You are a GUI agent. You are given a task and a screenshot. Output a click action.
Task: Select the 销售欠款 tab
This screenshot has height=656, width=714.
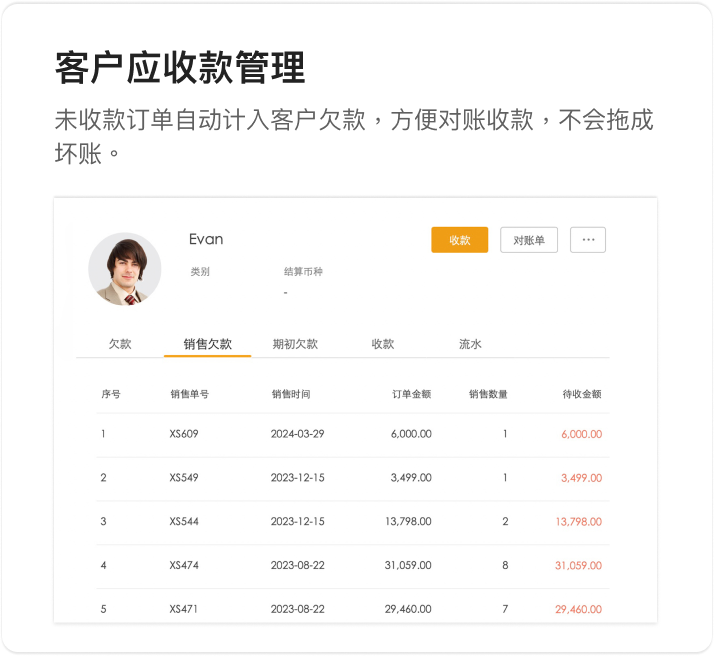(208, 344)
